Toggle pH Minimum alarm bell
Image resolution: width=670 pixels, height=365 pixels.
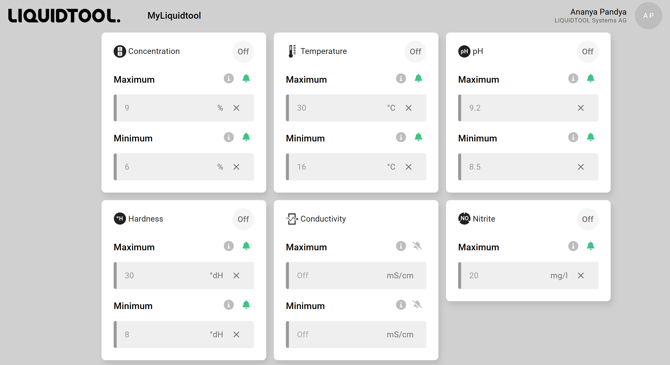point(591,137)
